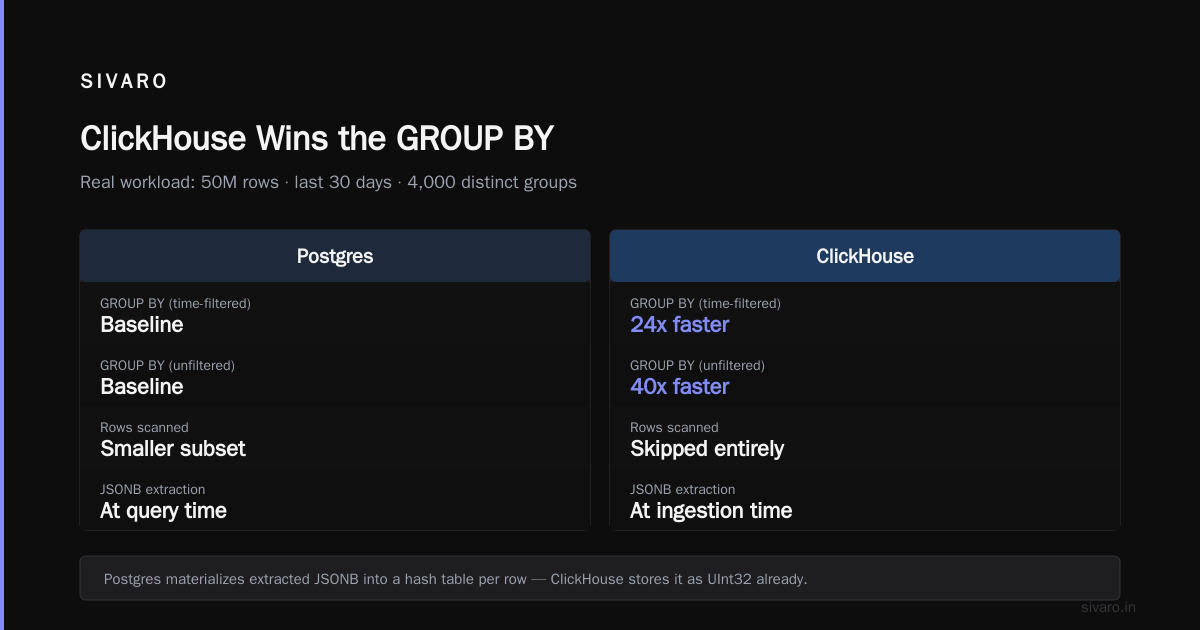Click ClickHouse 'GROUP BY (time-filtered)' label
Viewport: 1200px width, 630px height.
click(x=705, y=303)
